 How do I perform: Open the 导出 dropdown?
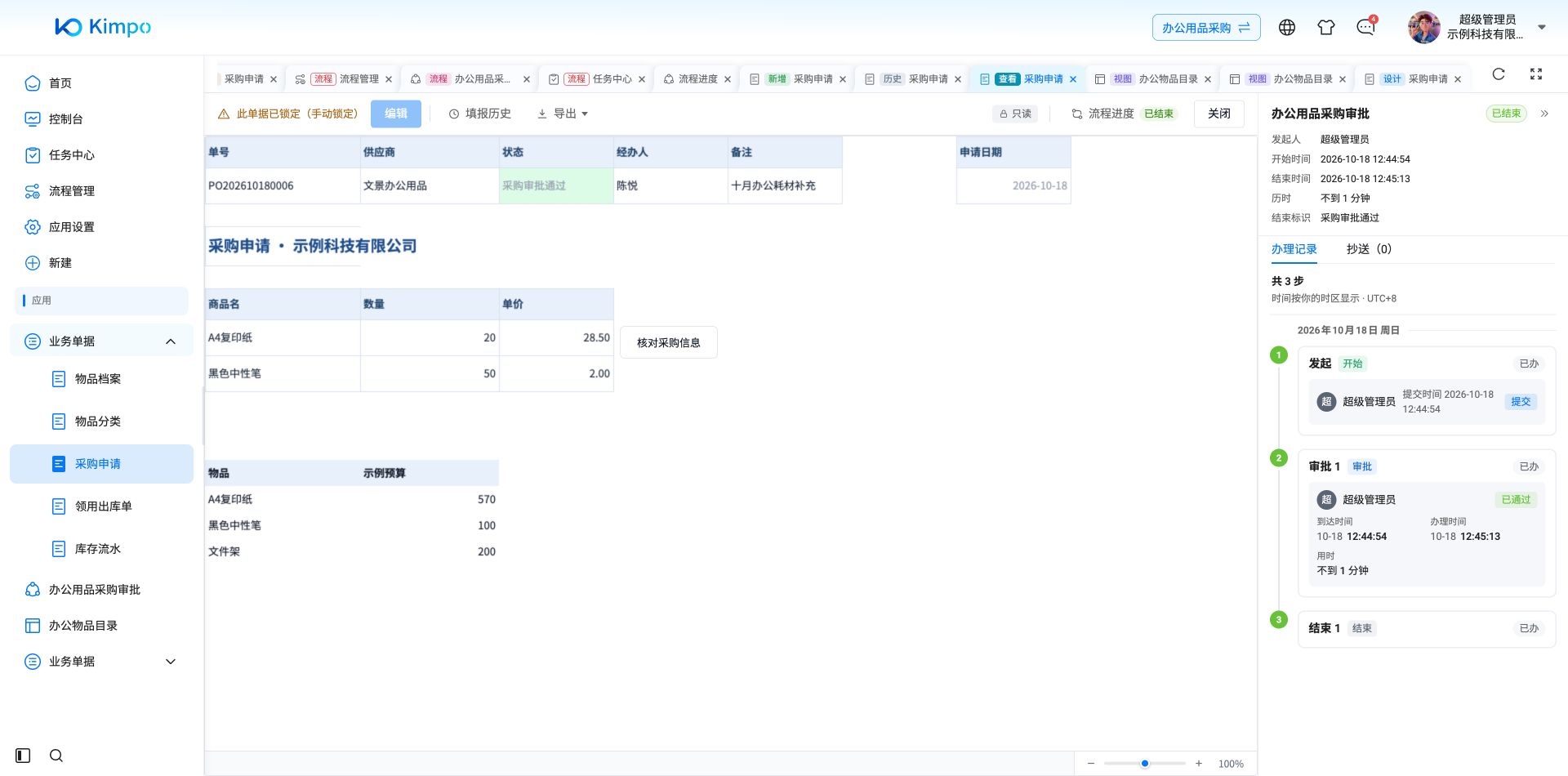point(563,114)
